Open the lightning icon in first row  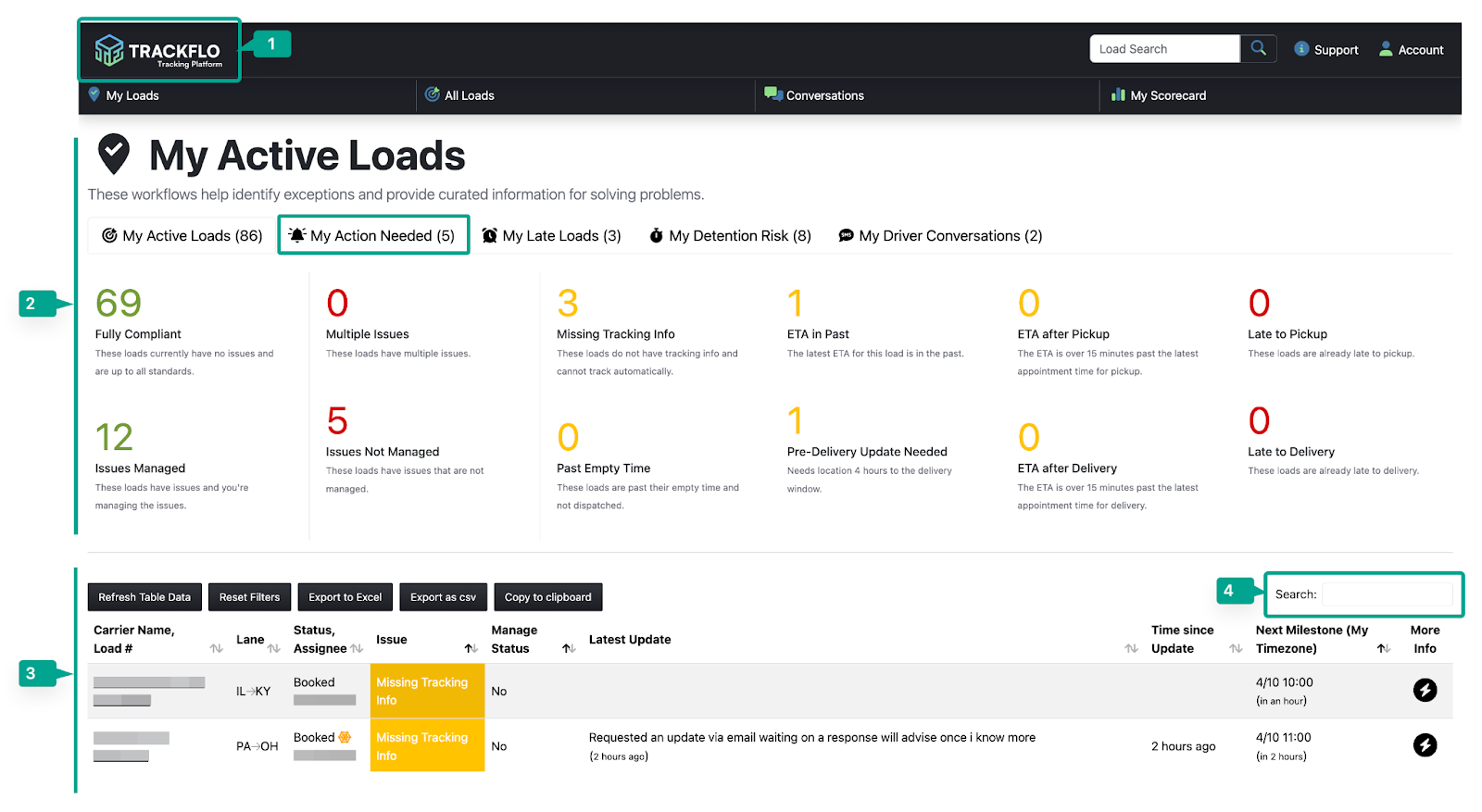1424,690
